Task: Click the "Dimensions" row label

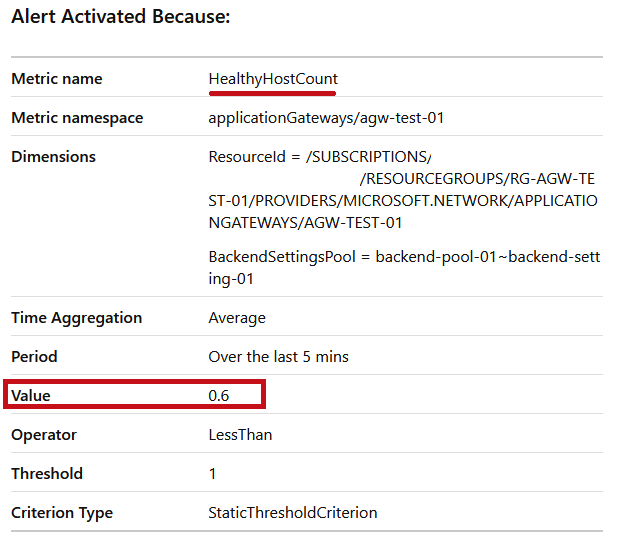Action: pos(54,157)
